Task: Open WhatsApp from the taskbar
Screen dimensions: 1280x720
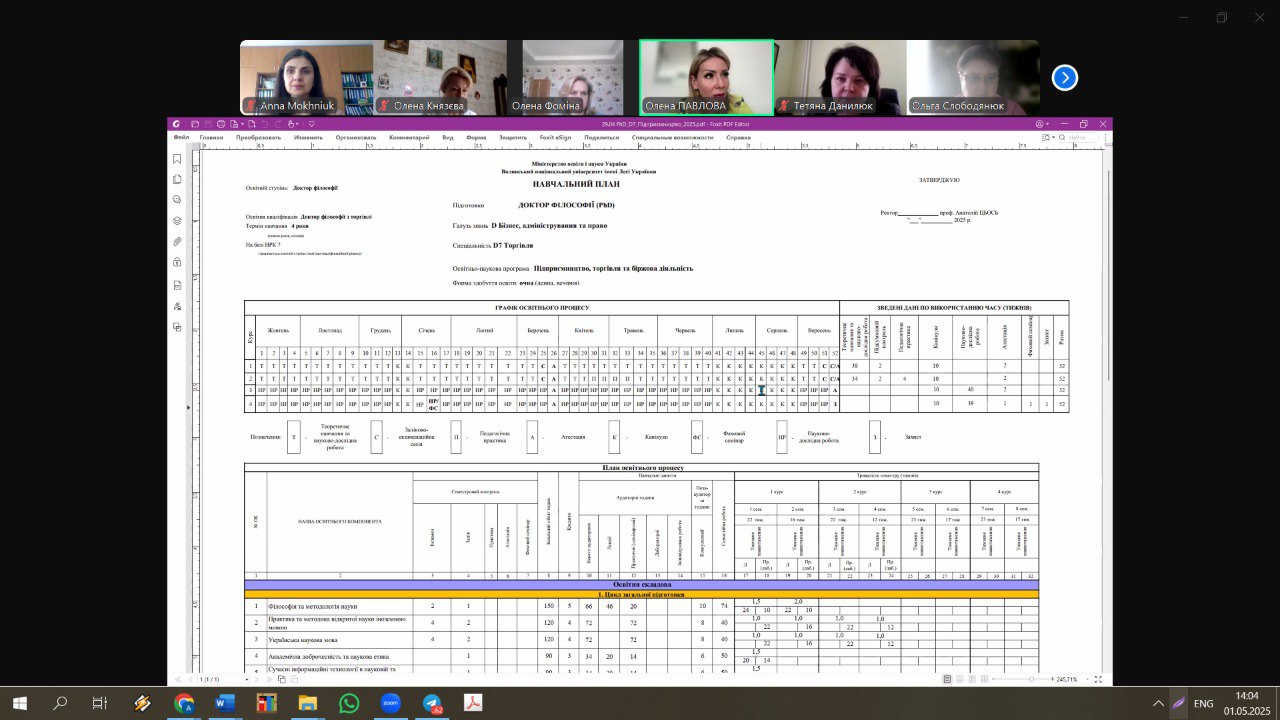Action: coord(348,704)
